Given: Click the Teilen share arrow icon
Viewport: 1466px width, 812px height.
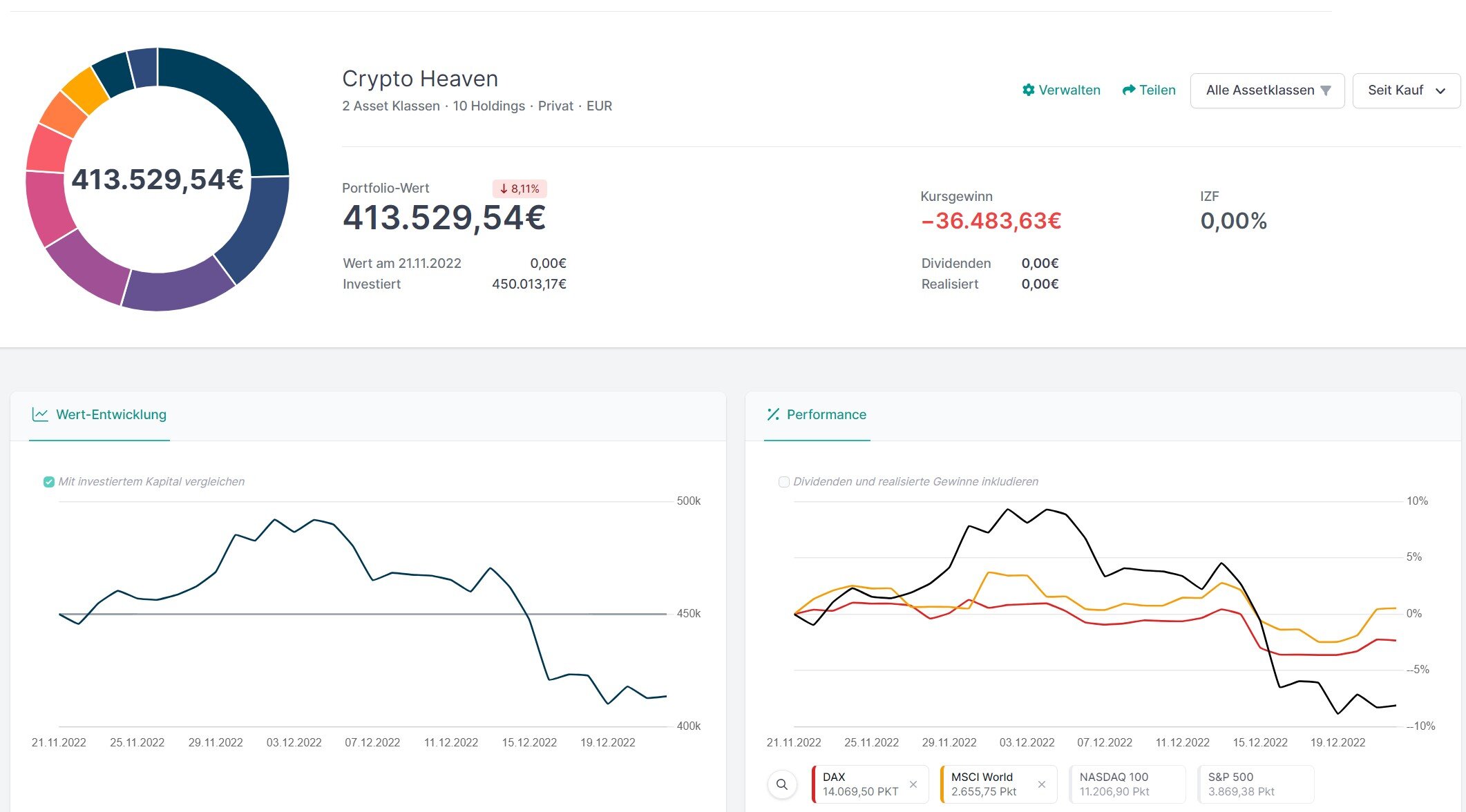Looking at the screenshot, I should click(1129, 90).
